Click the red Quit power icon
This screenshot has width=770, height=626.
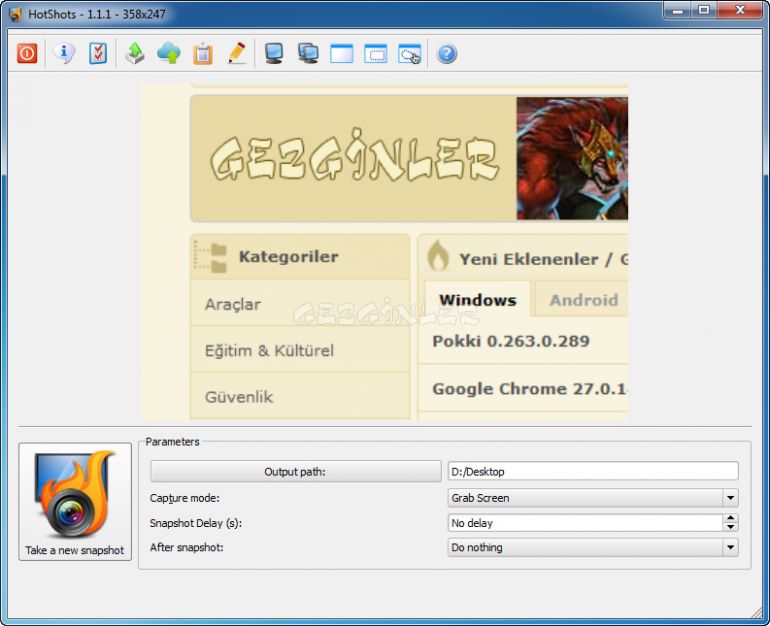(27, 53)
